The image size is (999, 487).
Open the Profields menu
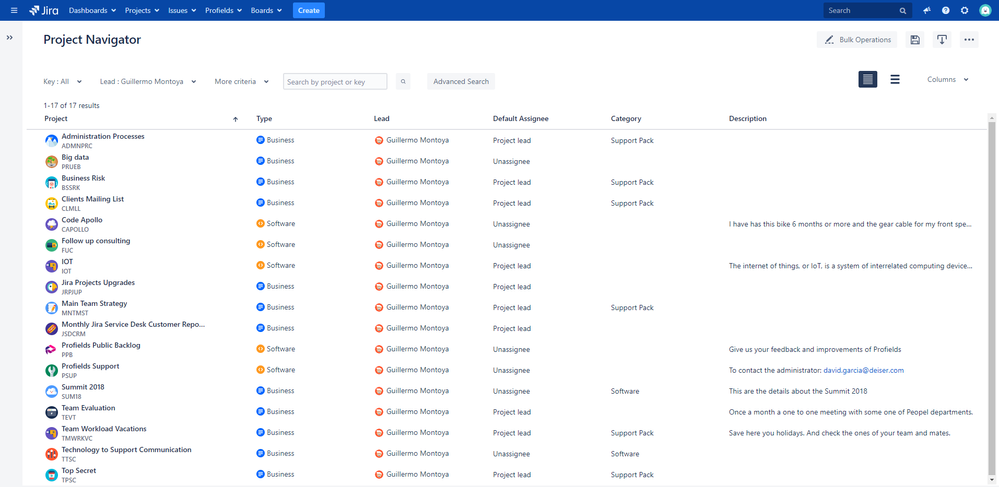[x=224, y=10]
